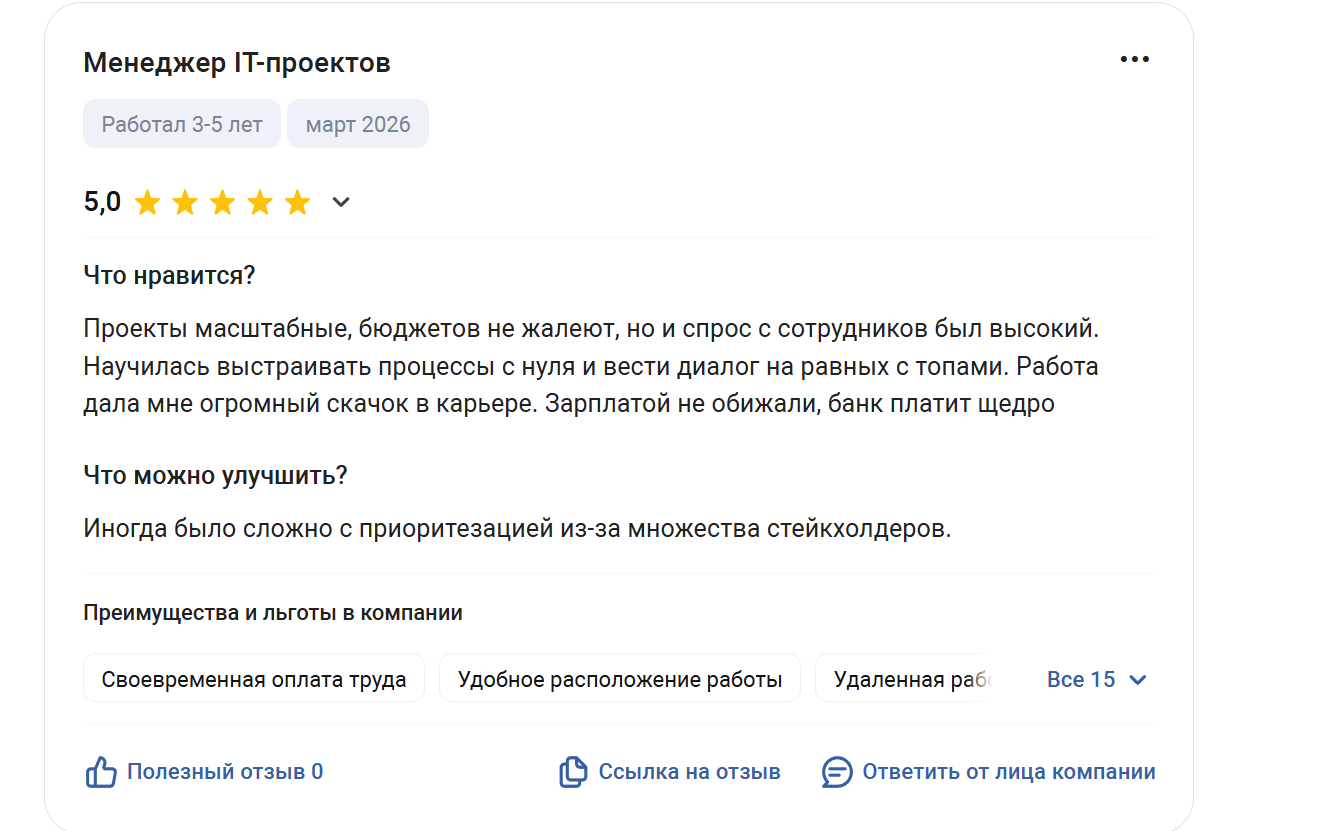Click the first rating star

click(x=147, y=203)
